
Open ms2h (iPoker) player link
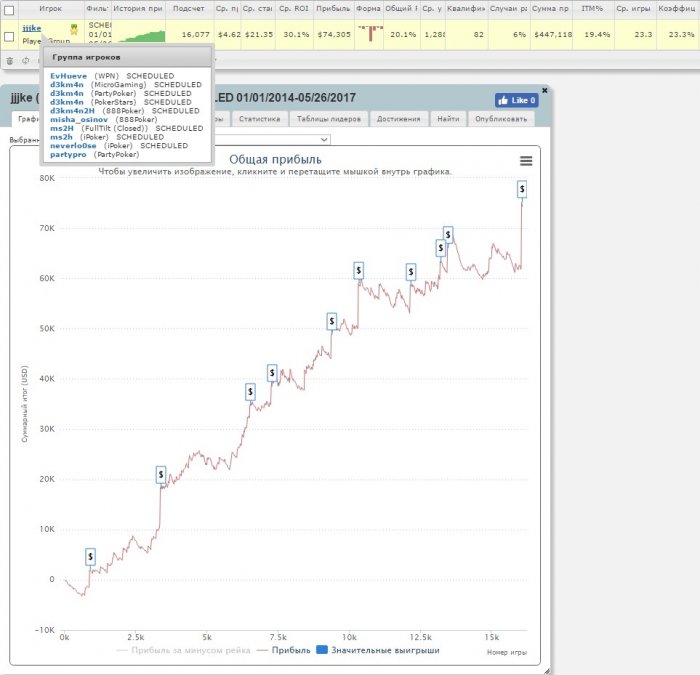pos(61,137)
